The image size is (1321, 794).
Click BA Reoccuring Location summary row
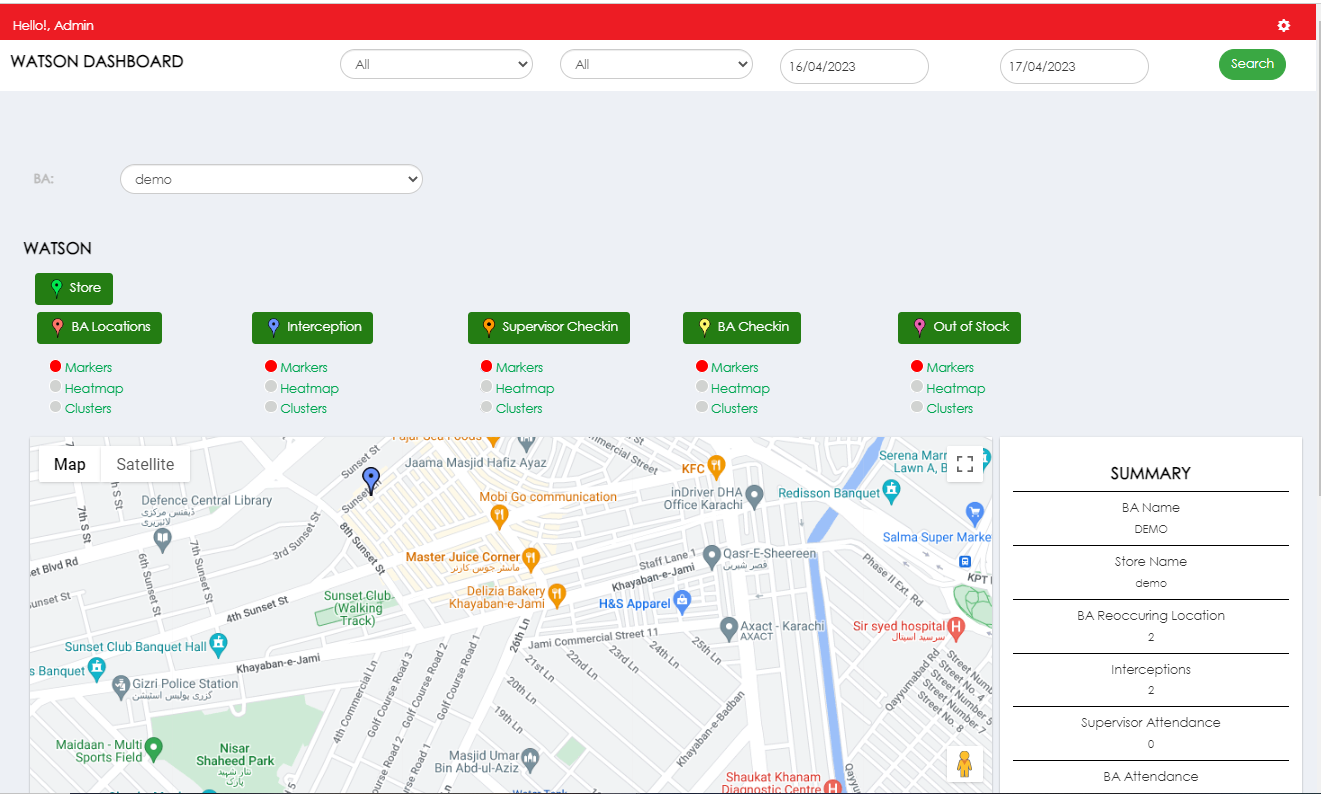pos(1151,626)
